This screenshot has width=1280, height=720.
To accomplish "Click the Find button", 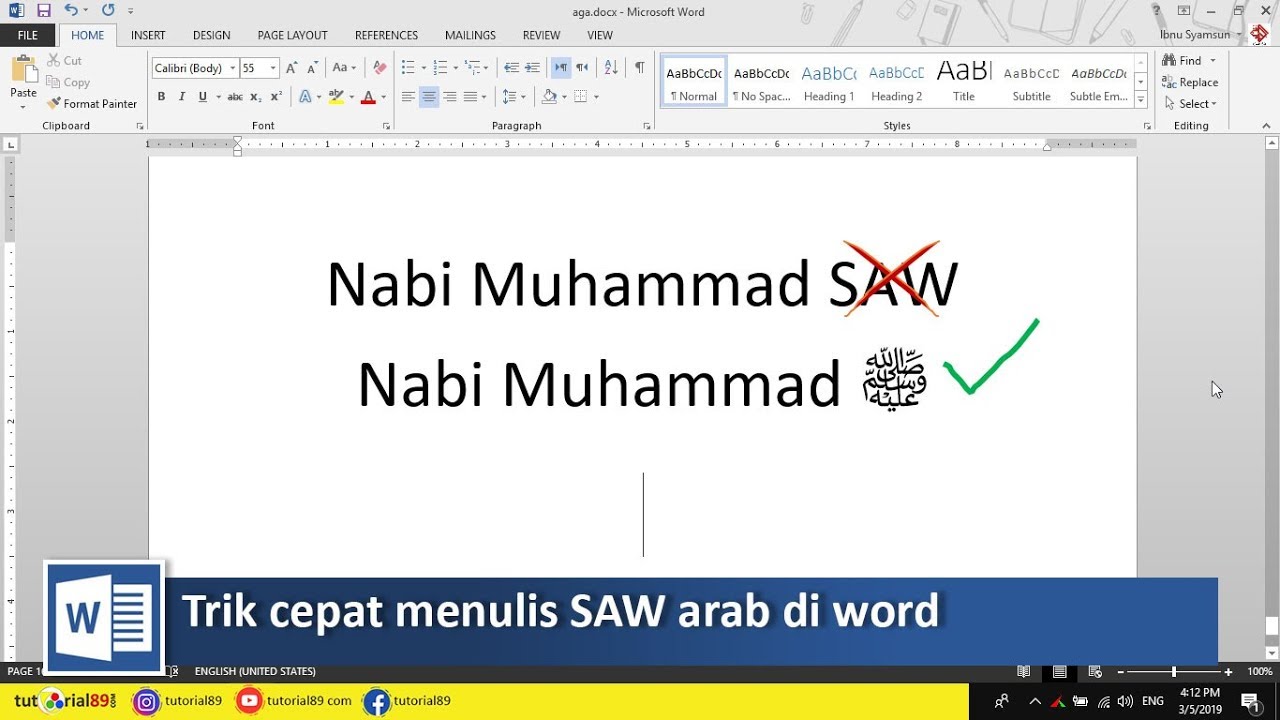I will (x=1181, y=61).
